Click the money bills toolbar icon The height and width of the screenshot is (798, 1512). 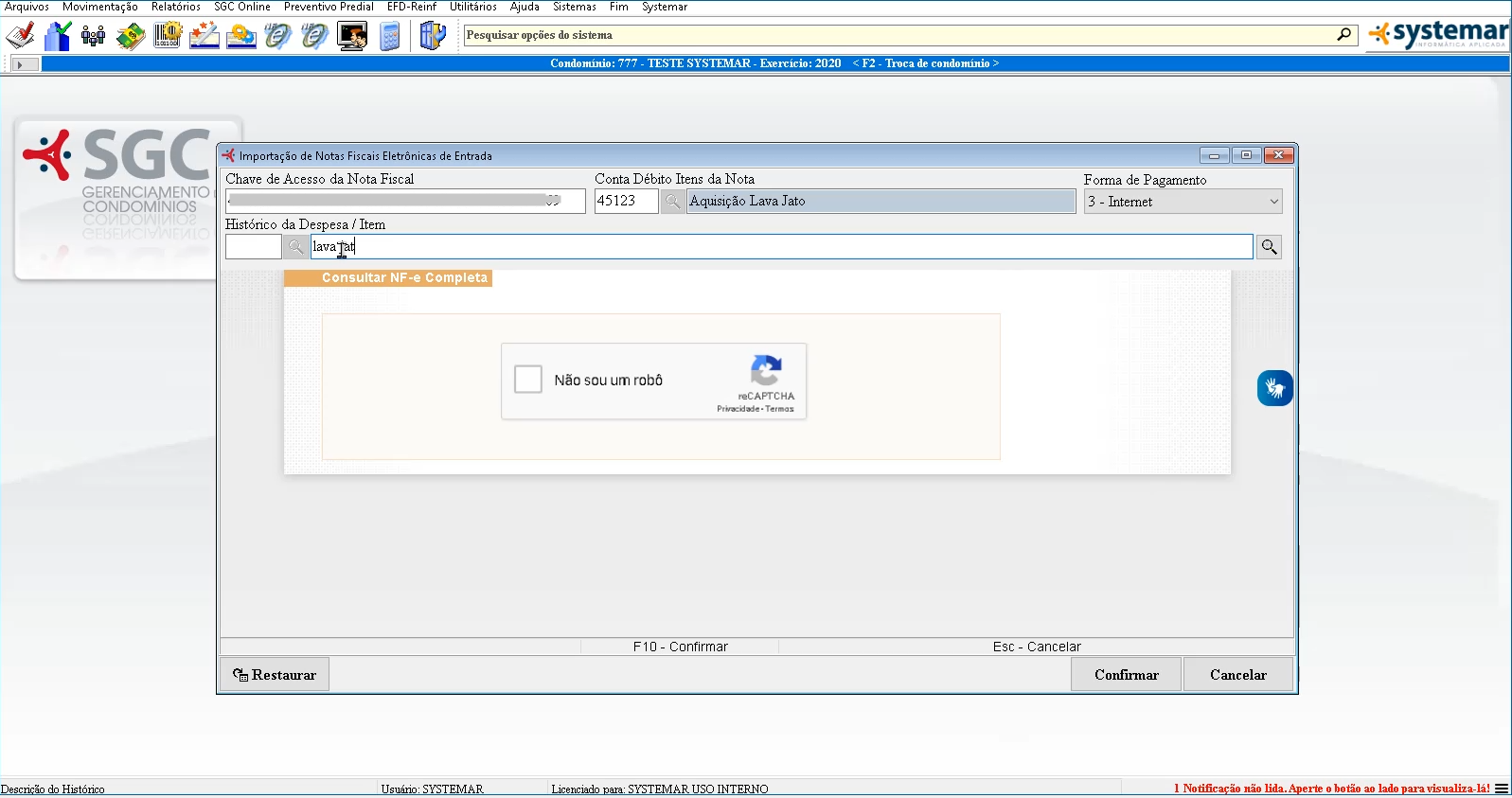point(130,36)
